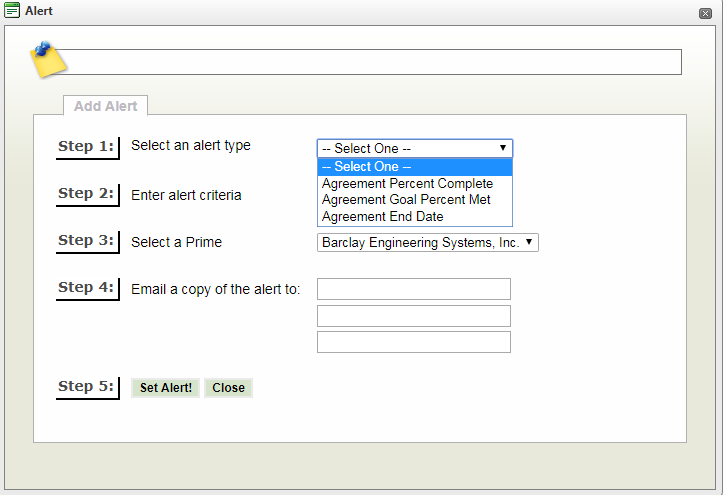Collapse the alert type dropdown arrow

502,148
